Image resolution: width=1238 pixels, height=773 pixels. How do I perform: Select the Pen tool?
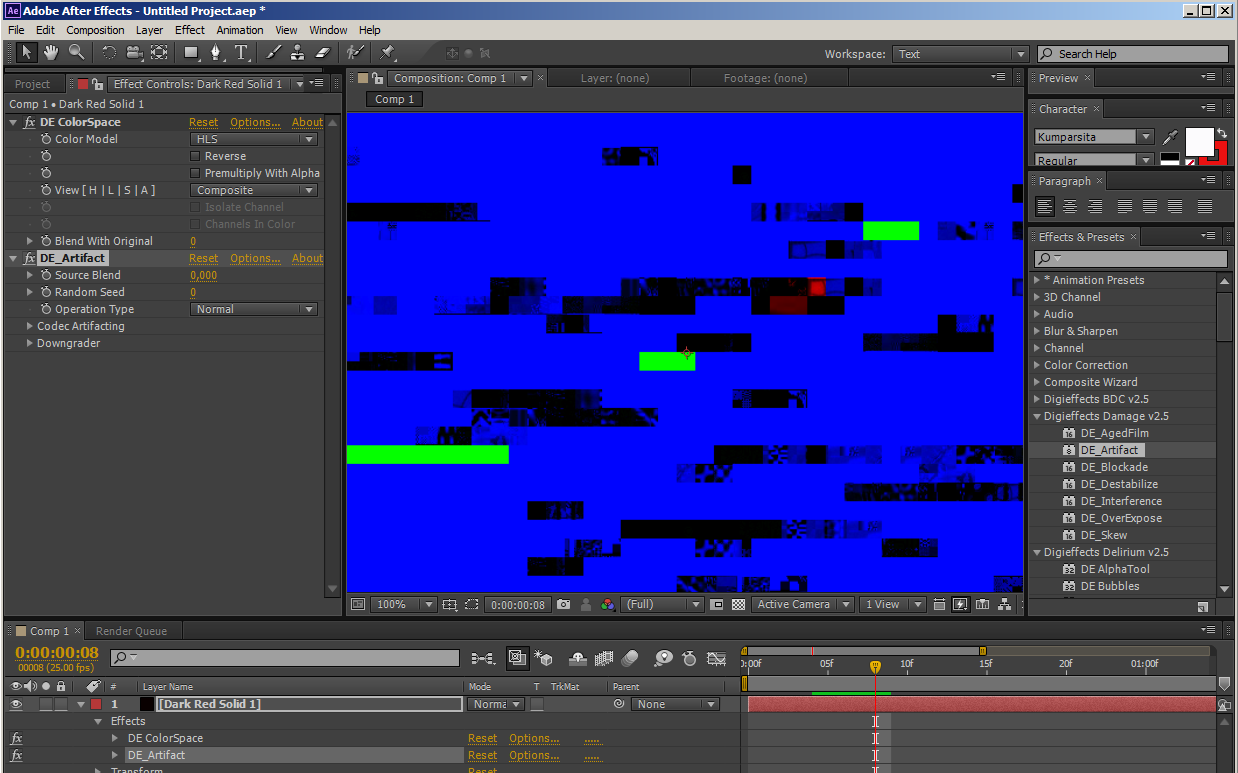point(215,53)
